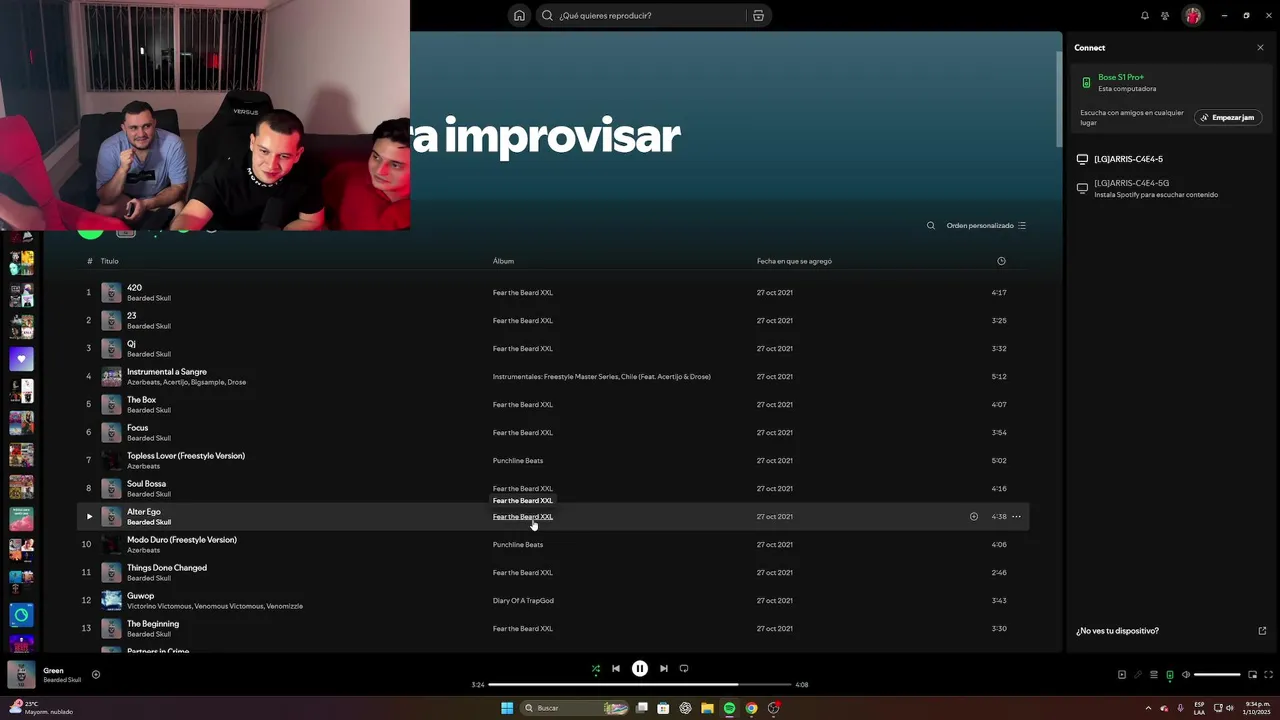
Task: Select the track The Beginning
Action: [153, 624]
